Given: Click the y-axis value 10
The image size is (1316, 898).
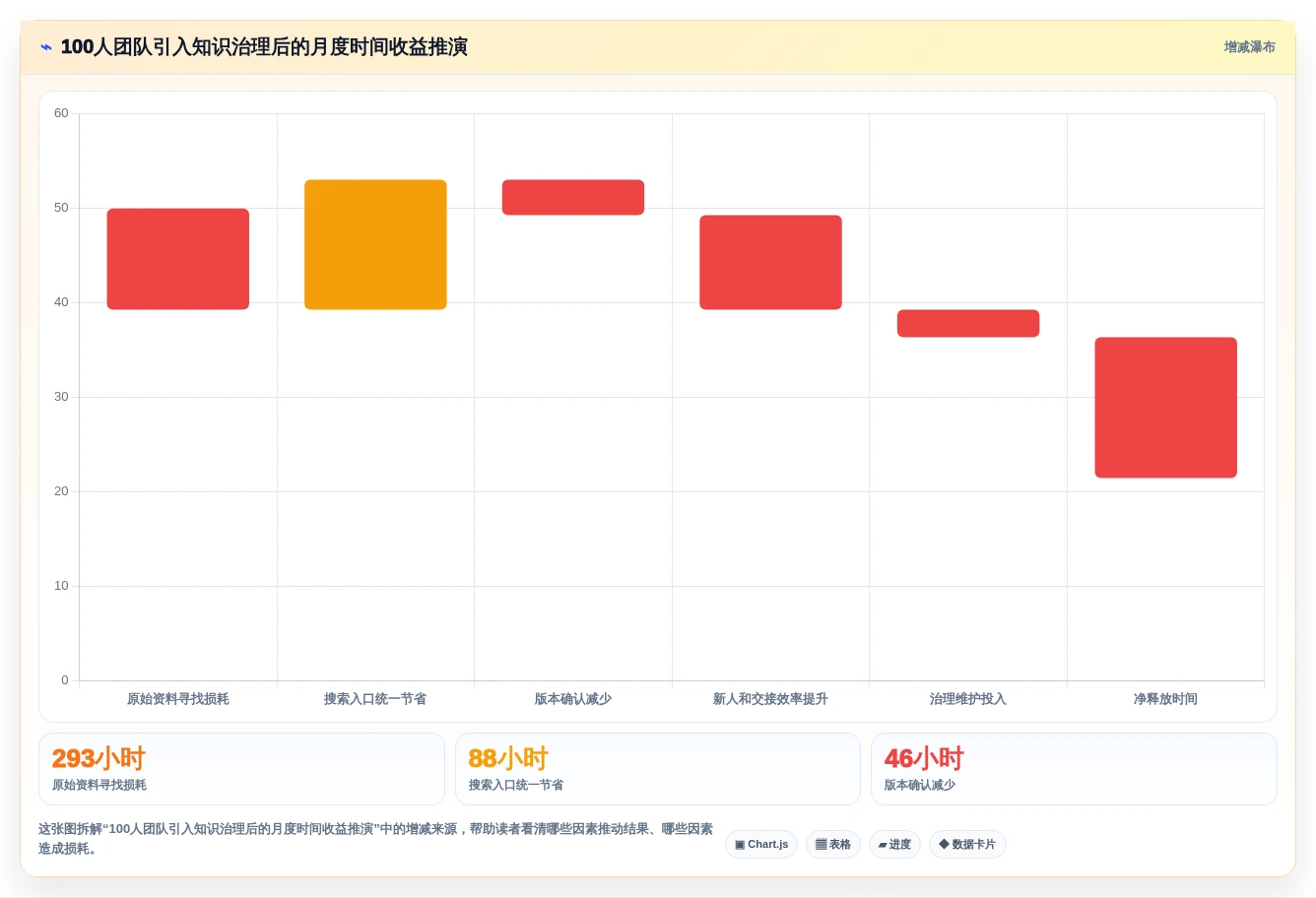Looking at the screenshot, I should coord(61,586).
